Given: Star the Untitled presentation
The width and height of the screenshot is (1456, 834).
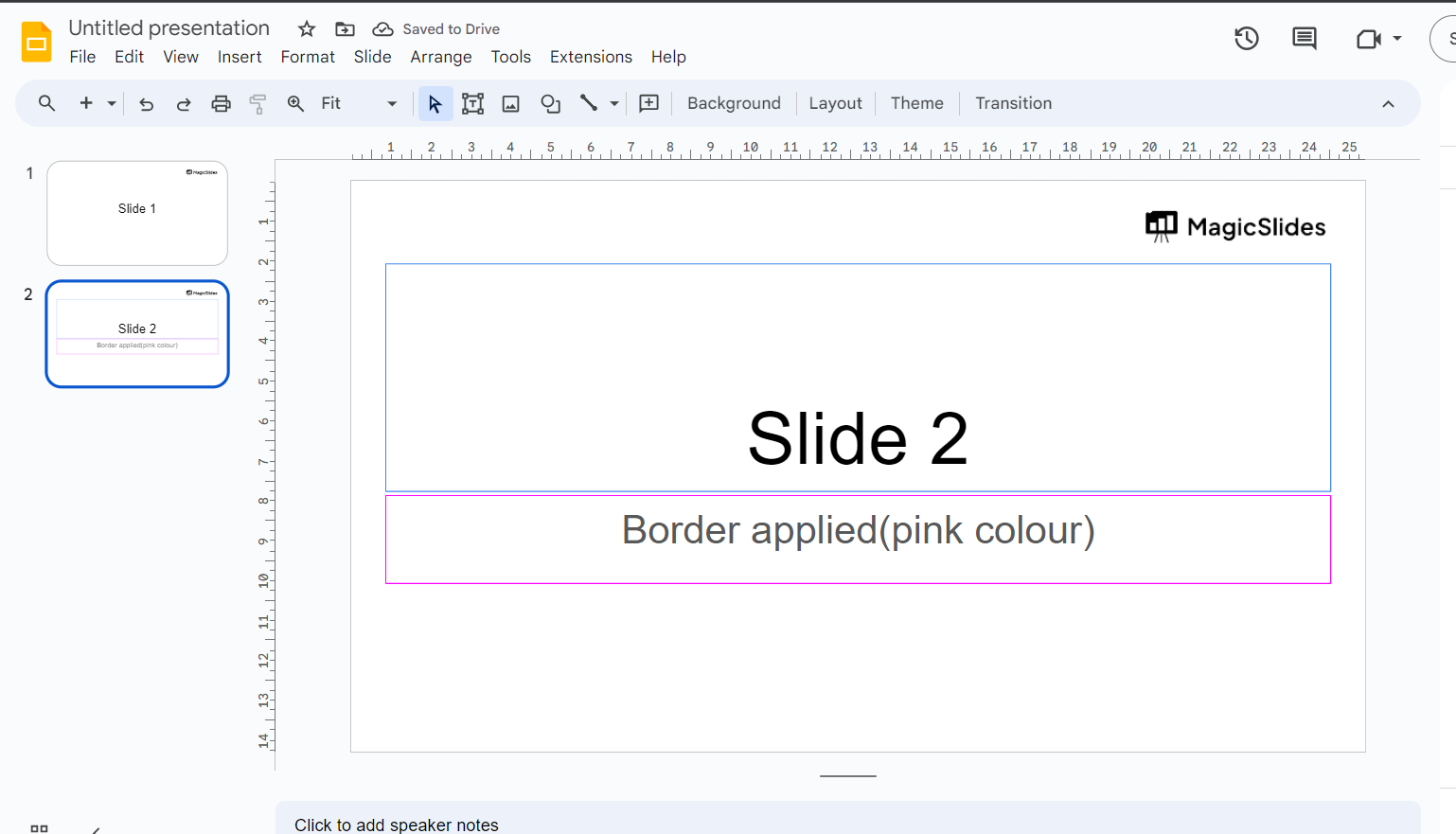Looking at the screenshot, I should tap(306, 29).
